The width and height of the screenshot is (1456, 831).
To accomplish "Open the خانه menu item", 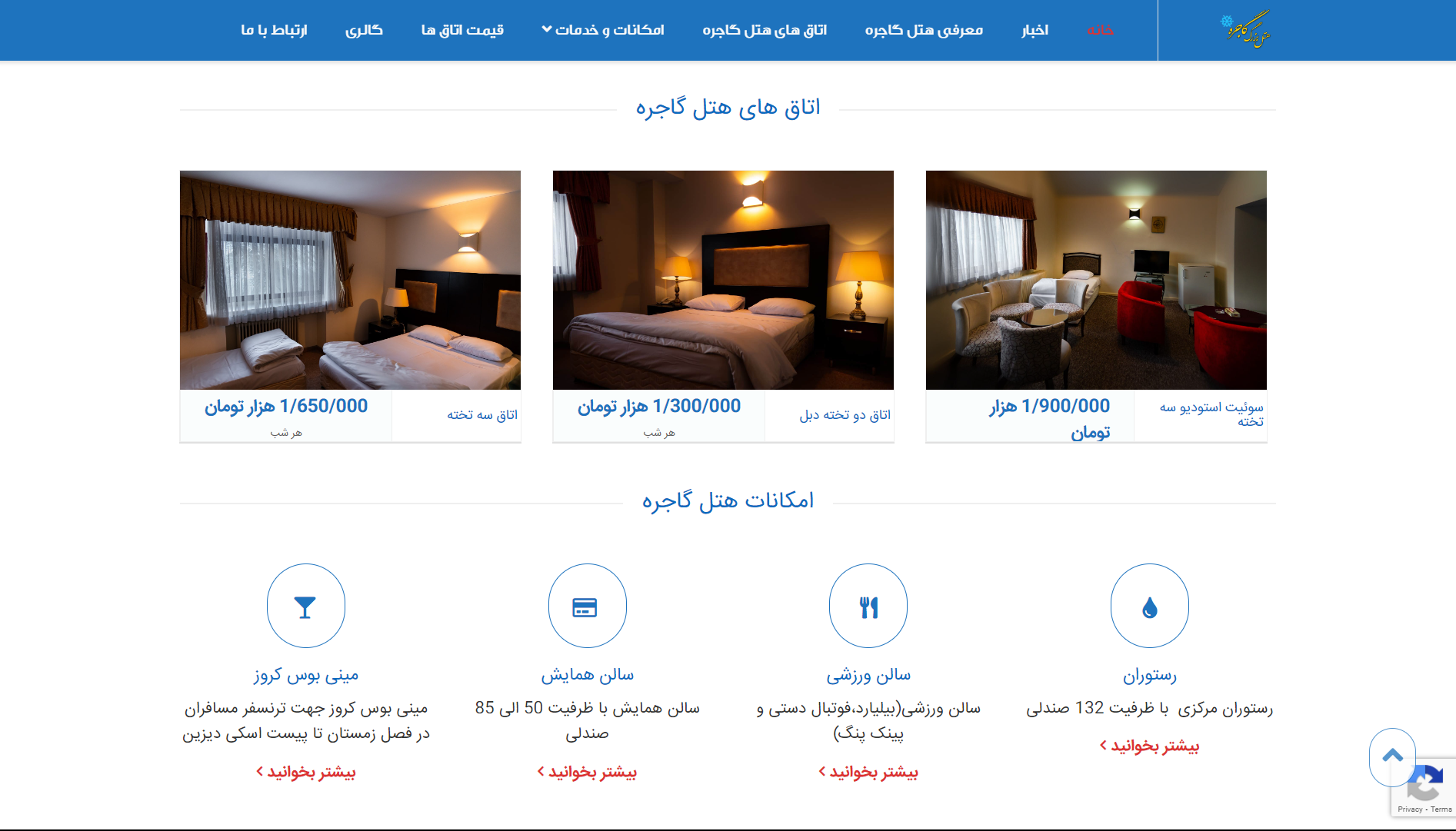I will tap(1100, 30).
